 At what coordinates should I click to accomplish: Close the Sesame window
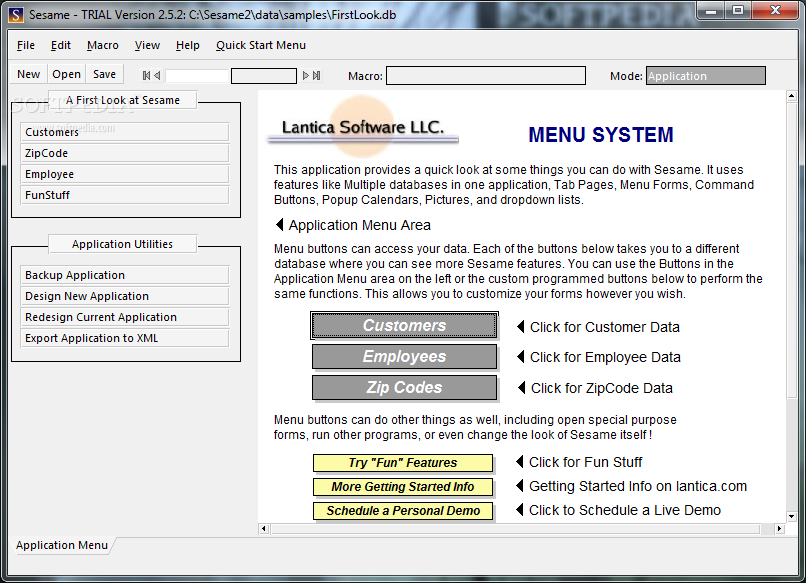(776, 11)
